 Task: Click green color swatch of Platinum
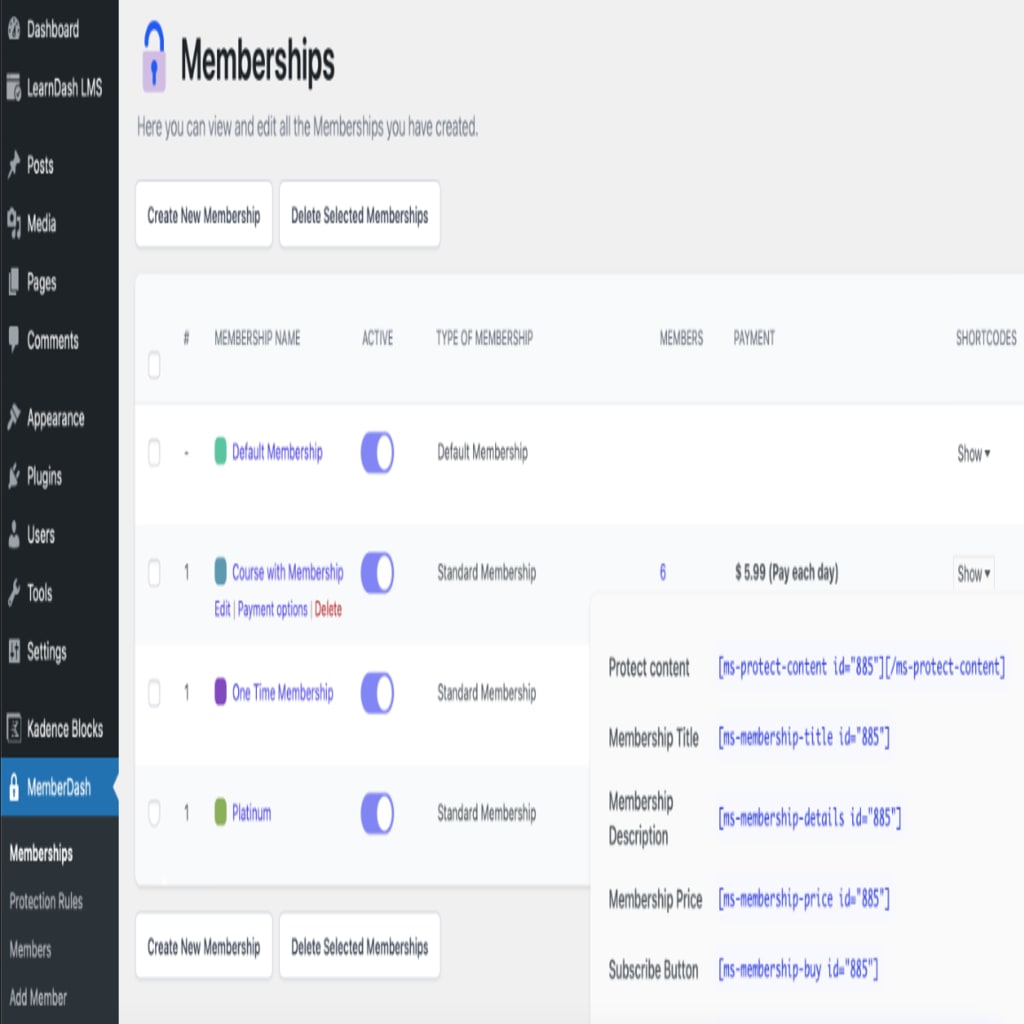point(221,812)
